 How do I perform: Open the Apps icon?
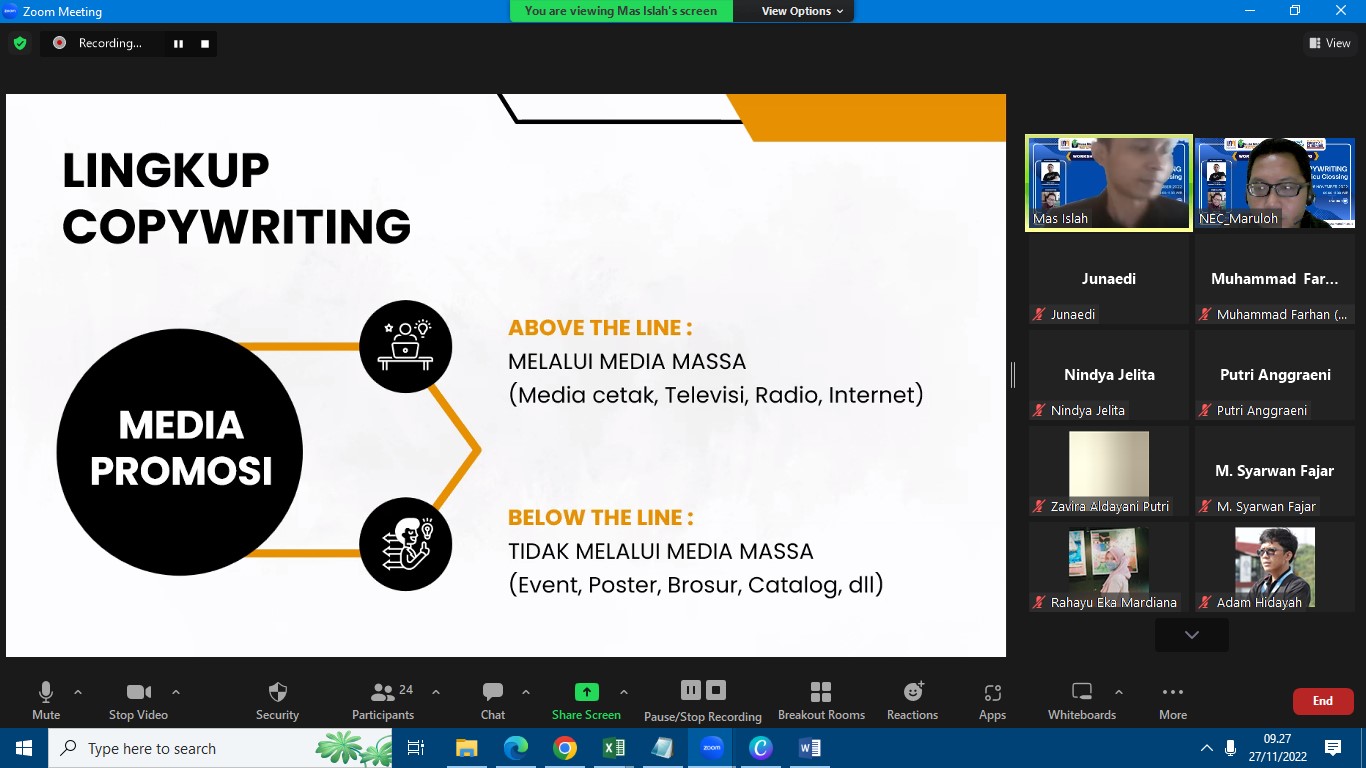tap(992, 692)
